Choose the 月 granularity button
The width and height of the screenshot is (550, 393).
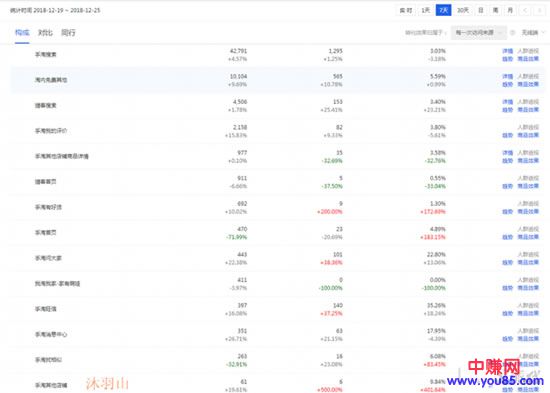pos(510,11)
